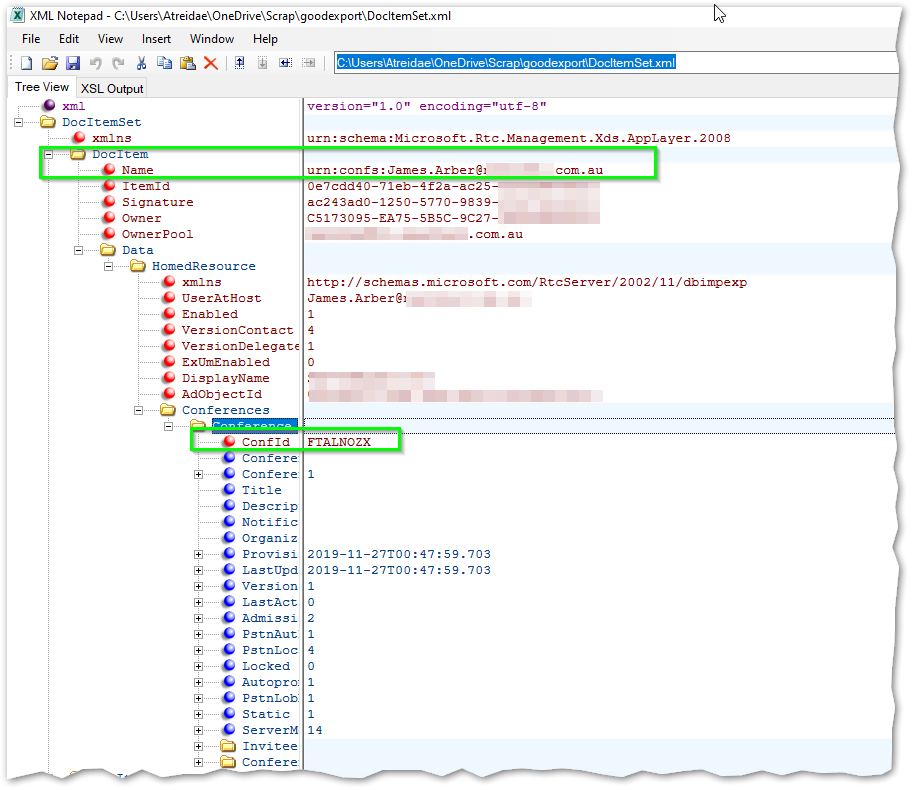Expand the Admissi node
This screenshot has width=913, height=790.
click(199, 618)
